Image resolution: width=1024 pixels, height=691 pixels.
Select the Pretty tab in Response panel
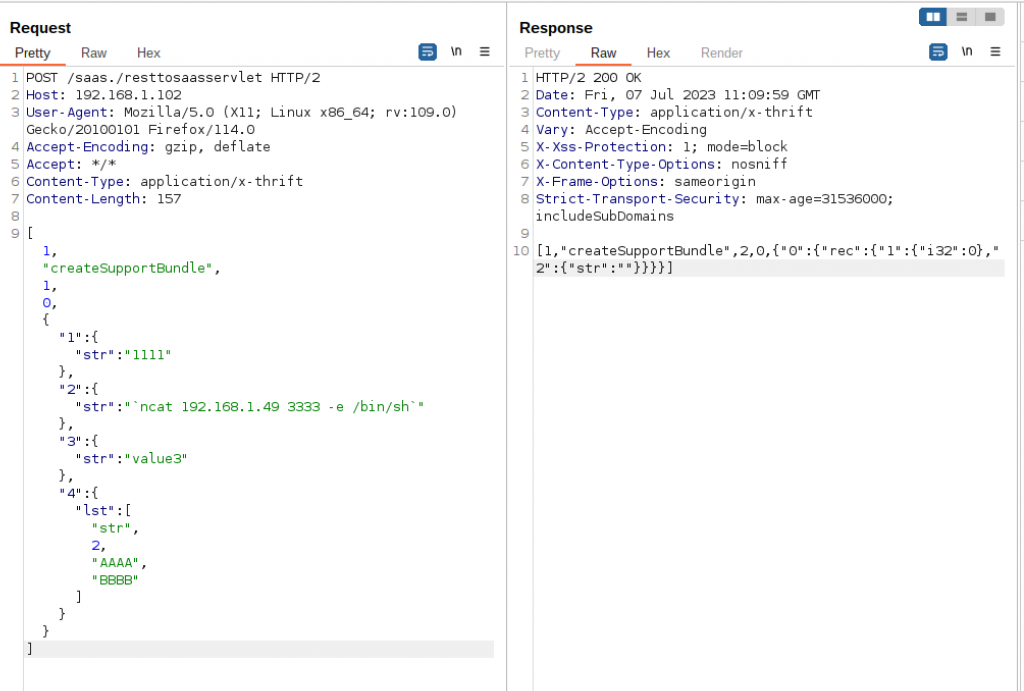[542, 53]
